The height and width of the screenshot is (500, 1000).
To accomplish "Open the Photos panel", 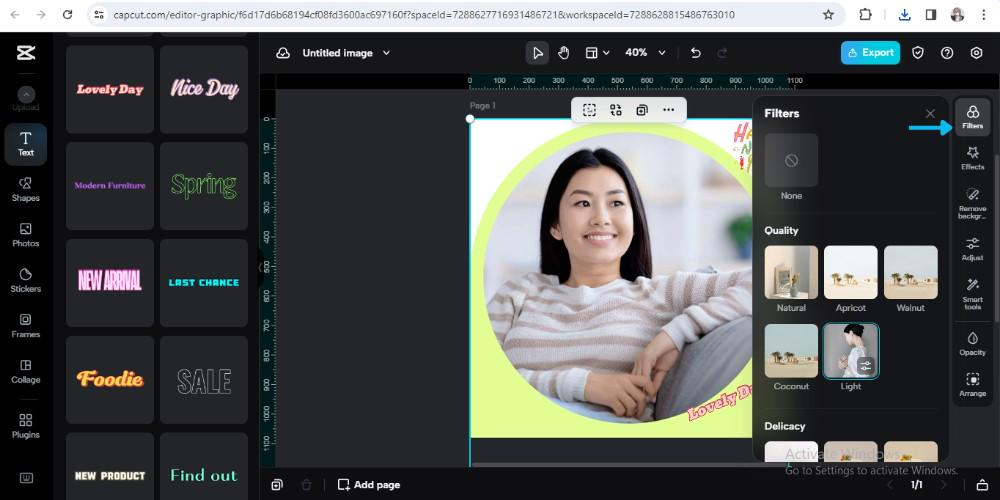I will (x=26, y=235).
